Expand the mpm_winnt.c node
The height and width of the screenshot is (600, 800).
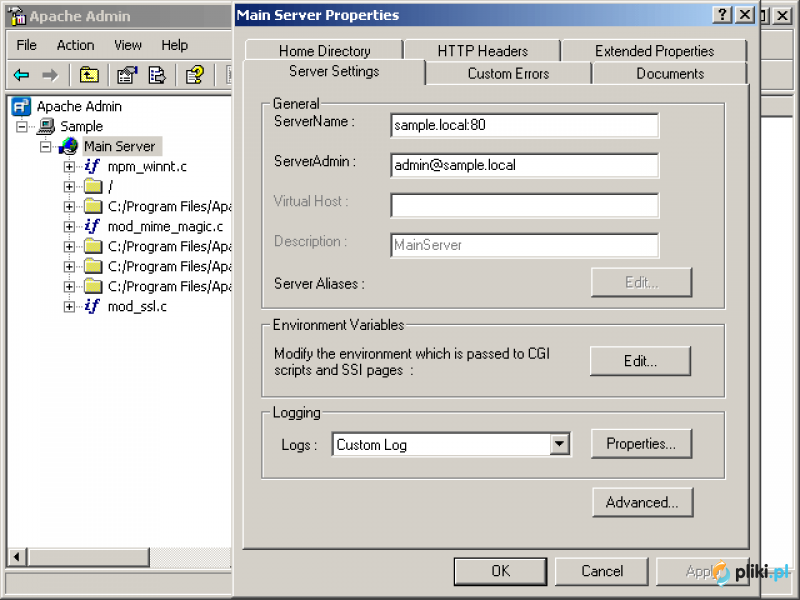[69, 166]
